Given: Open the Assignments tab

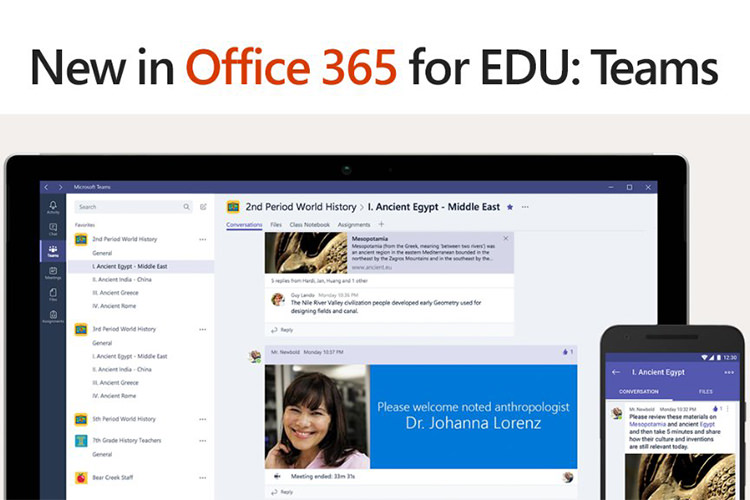Looking at the screenshot, I should pyautogui.click(x=354, y=224).
